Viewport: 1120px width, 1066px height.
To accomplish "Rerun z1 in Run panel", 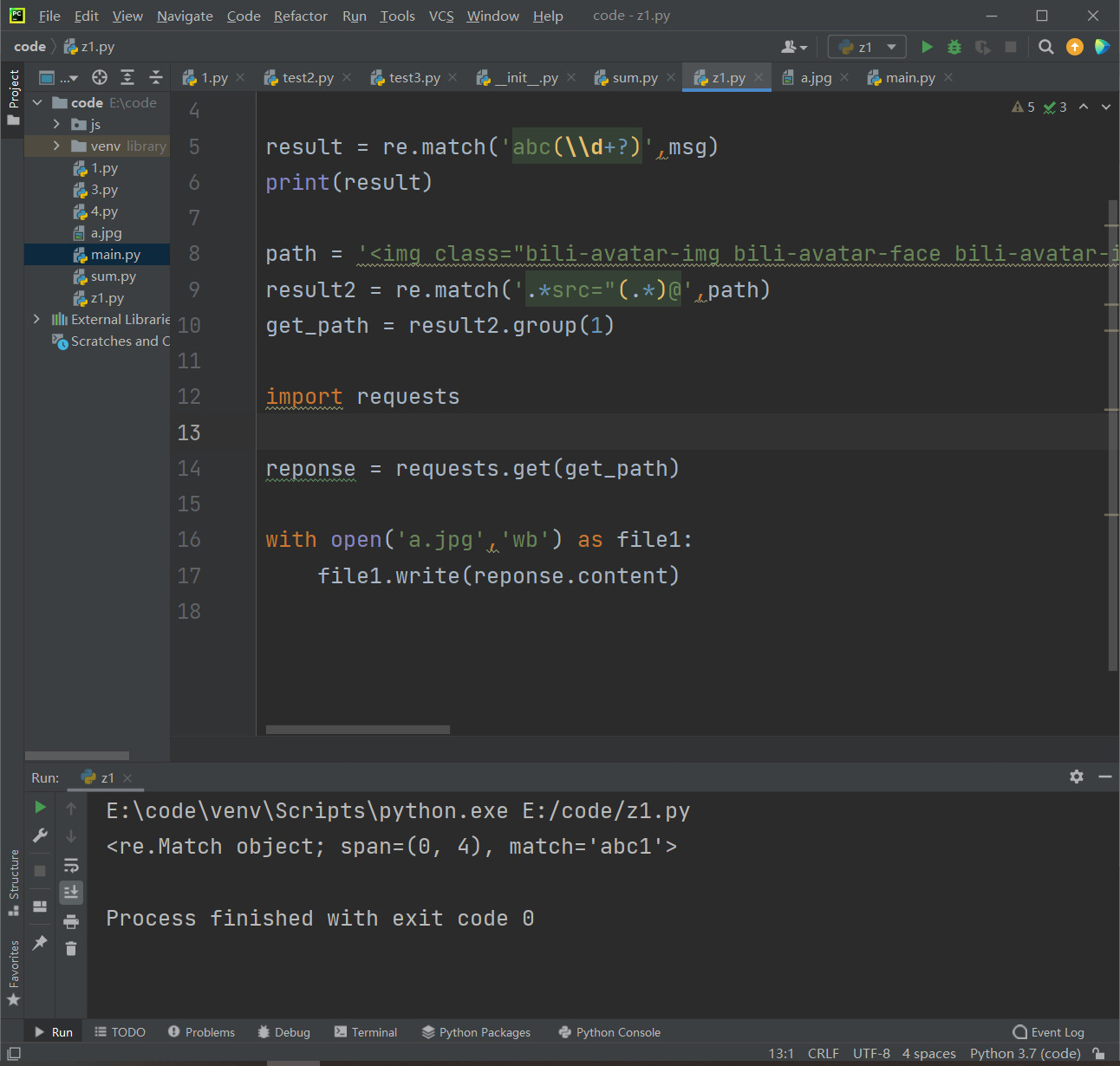I will click(x=40, y=807).
